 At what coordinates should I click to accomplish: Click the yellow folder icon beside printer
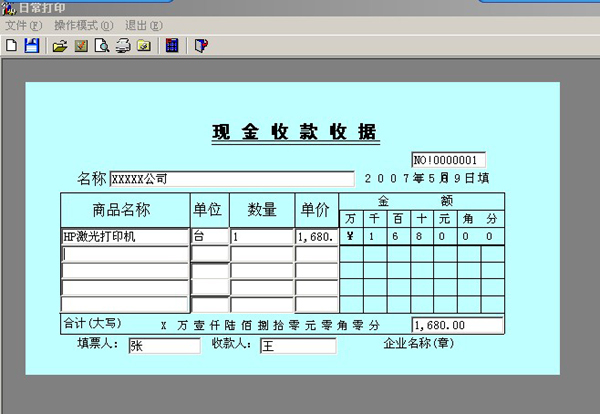(144, 45)
